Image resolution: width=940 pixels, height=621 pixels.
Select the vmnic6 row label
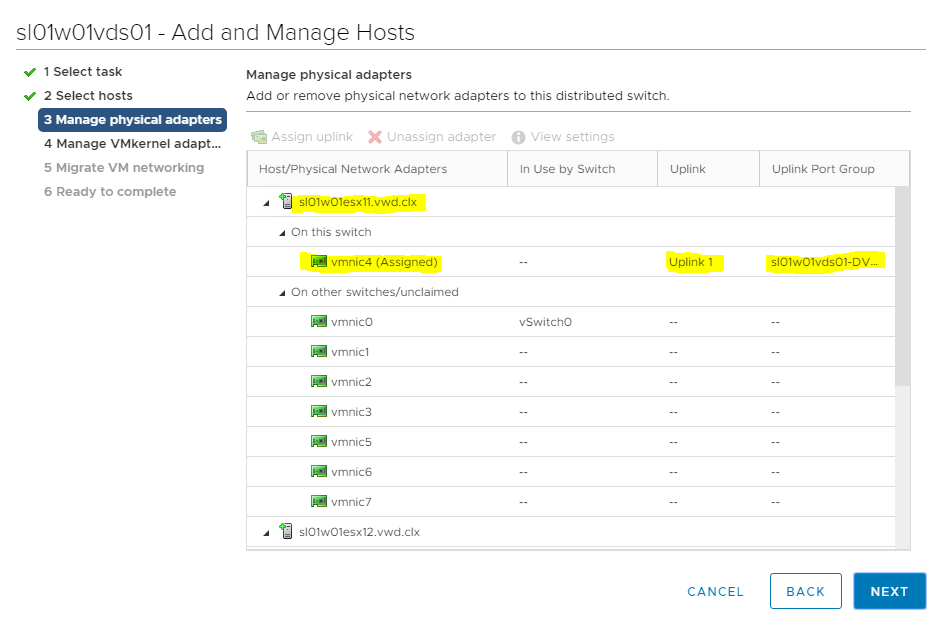pos(351,472)
